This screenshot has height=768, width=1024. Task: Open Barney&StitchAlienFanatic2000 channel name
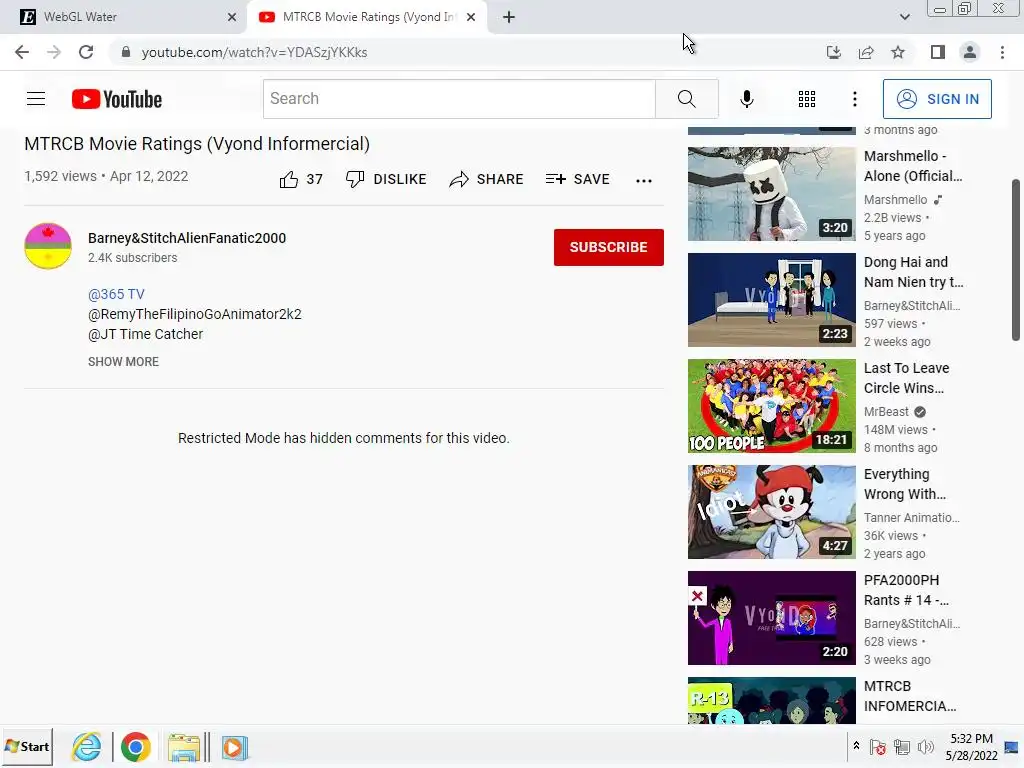(x=187, y=238)
